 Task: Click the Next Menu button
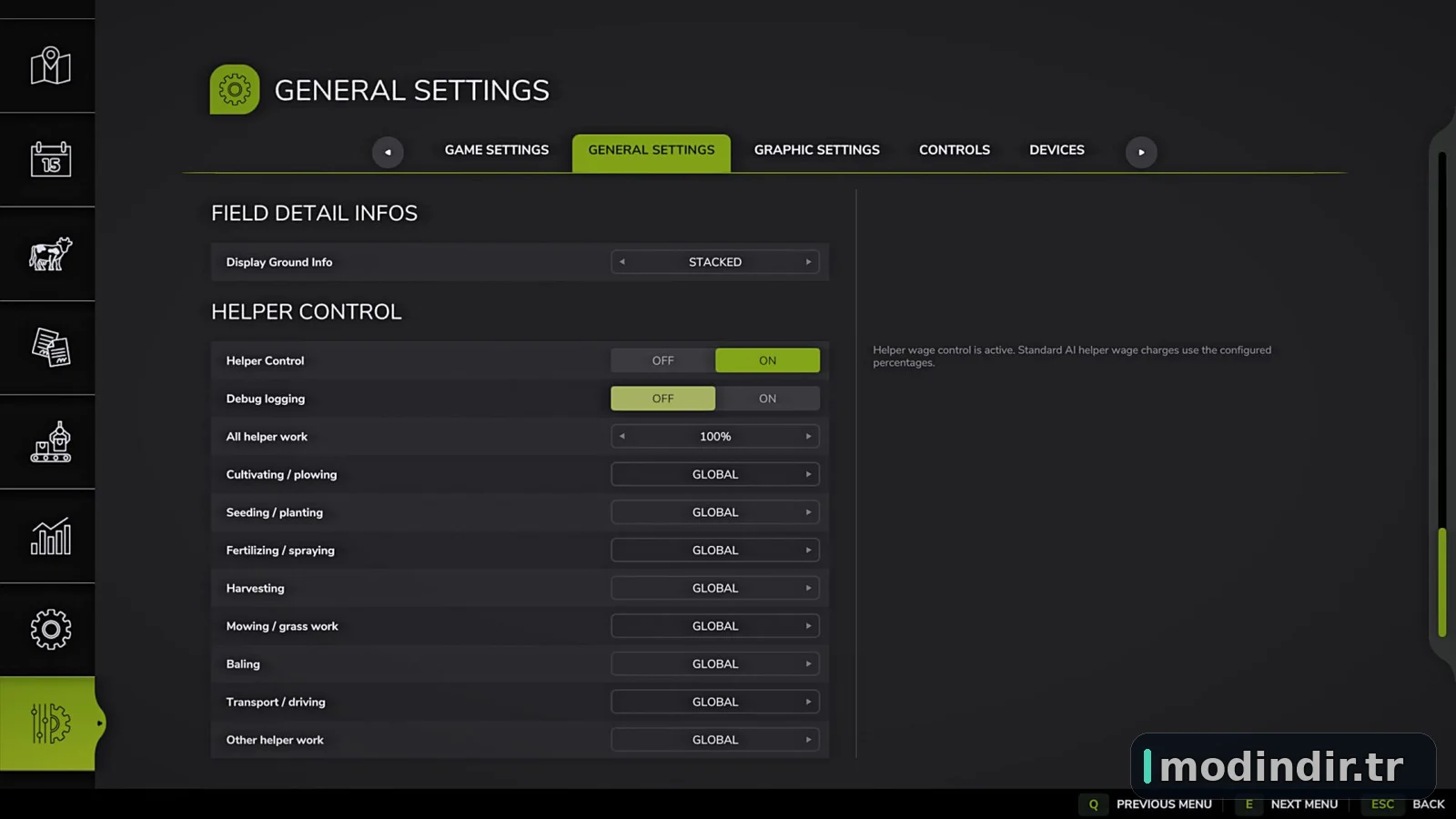(1304, 804)
